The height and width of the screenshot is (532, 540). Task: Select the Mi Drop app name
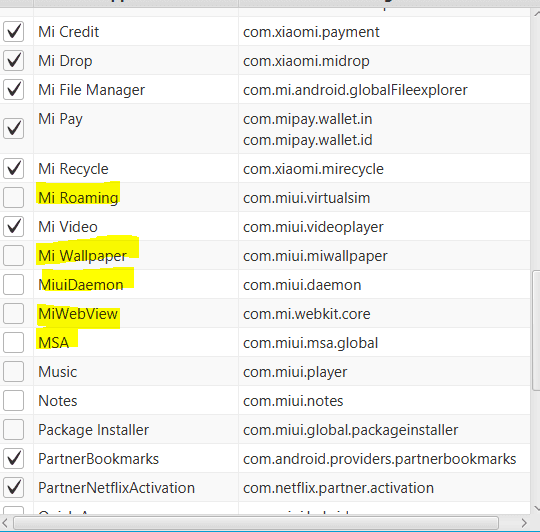(x=65, y=61)
